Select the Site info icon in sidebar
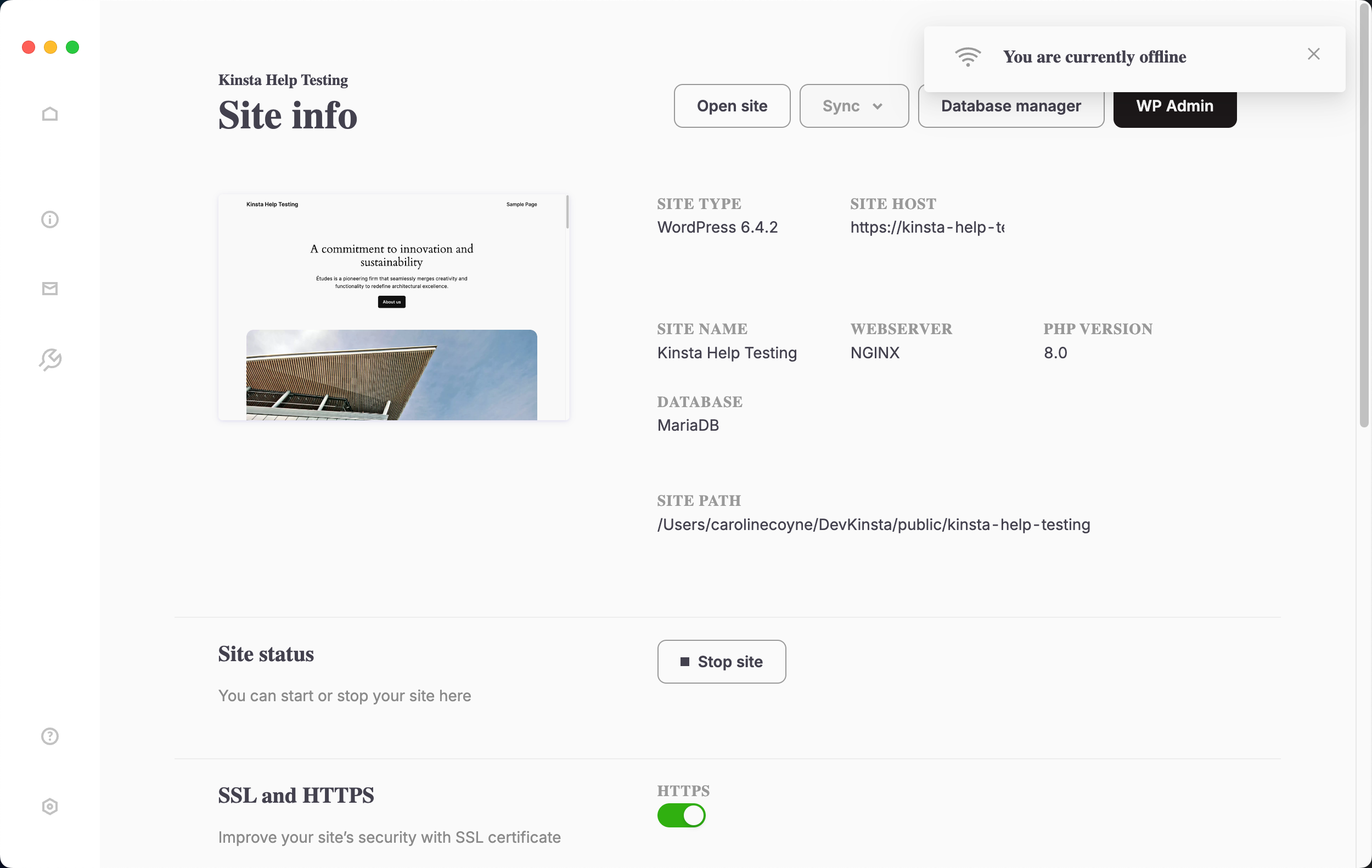The image size is (1372, 868). click(x=49, y=219)
